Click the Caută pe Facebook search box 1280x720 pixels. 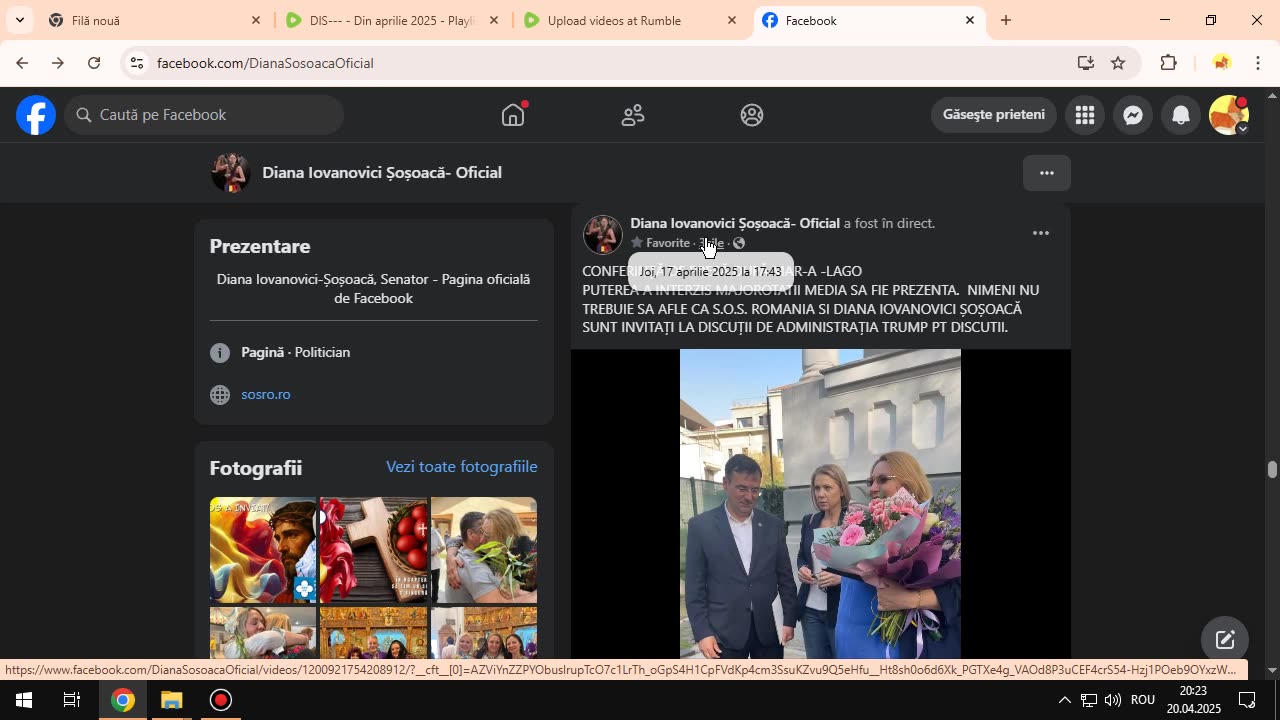pos(204,115)
